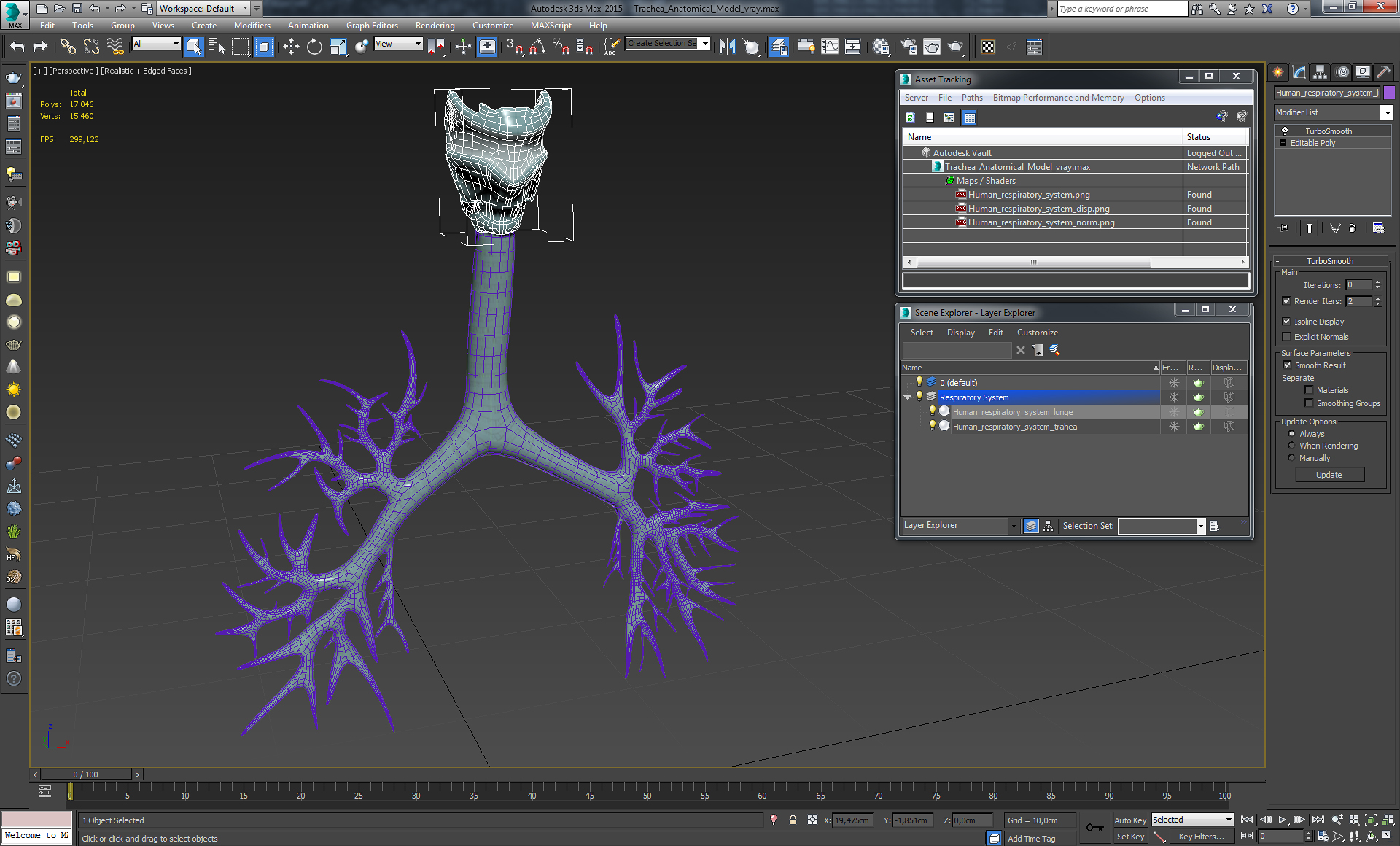Toggle the Angle Snap icon
Screen dimensions: 1400x846
(538, 47)
